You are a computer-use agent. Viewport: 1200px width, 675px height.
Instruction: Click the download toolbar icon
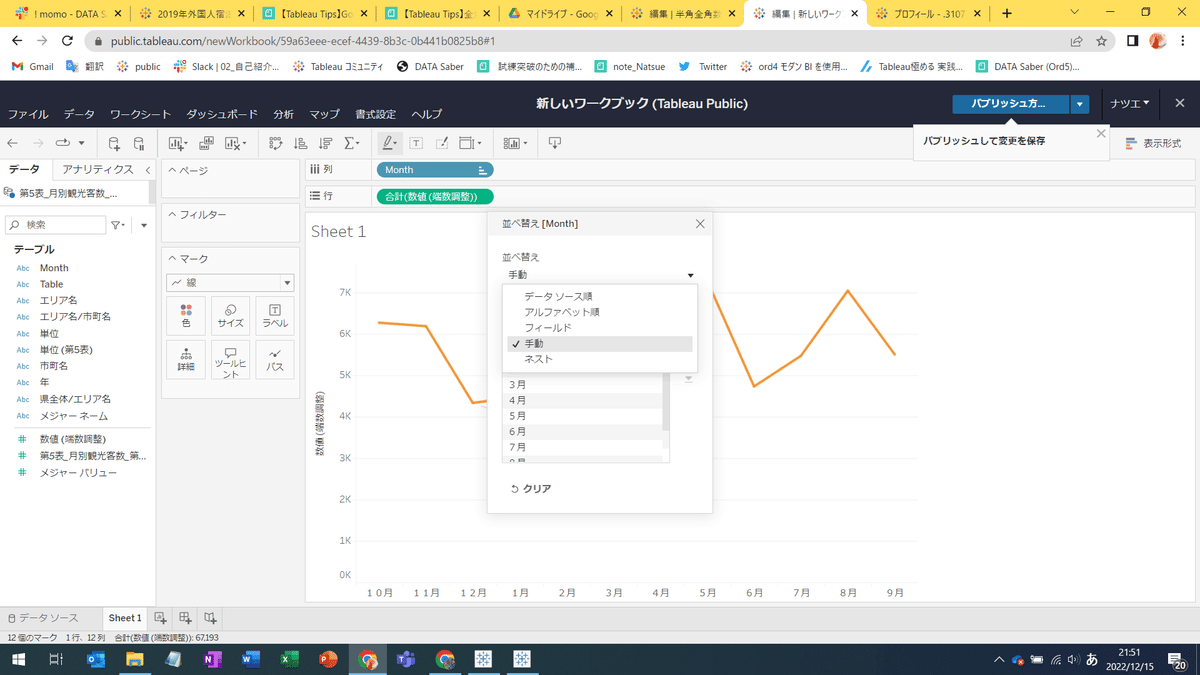(555, 143)
